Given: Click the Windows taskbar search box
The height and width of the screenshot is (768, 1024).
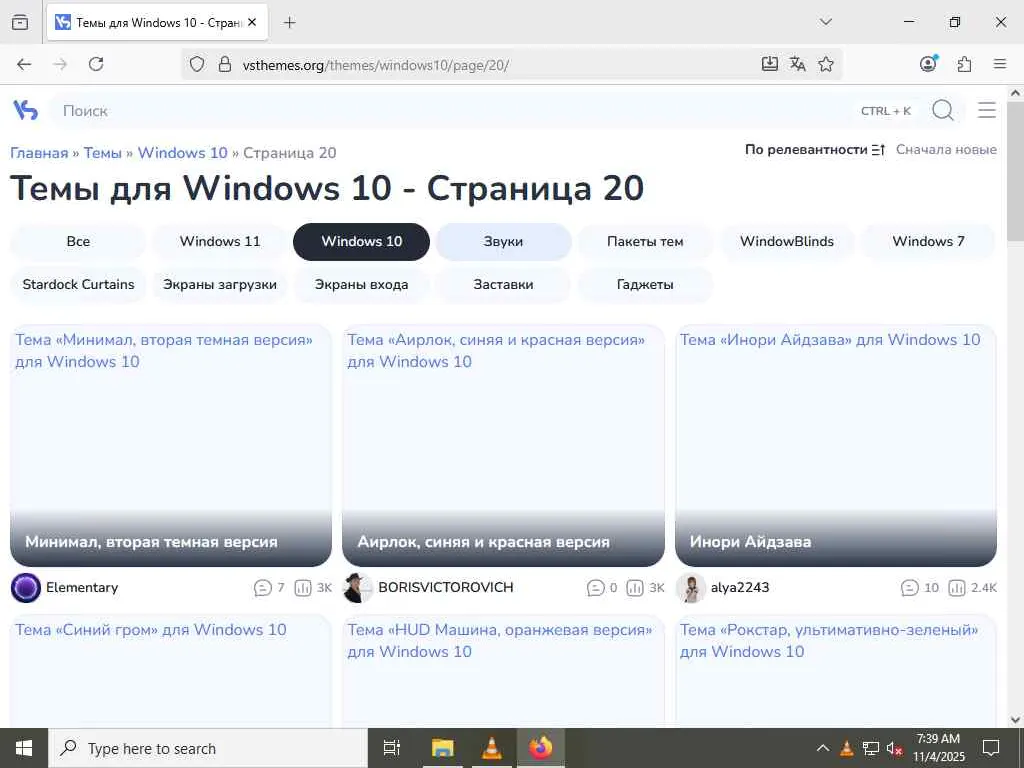Looking at the screenshot, I should pyautogui.click(x=208, y=748).
